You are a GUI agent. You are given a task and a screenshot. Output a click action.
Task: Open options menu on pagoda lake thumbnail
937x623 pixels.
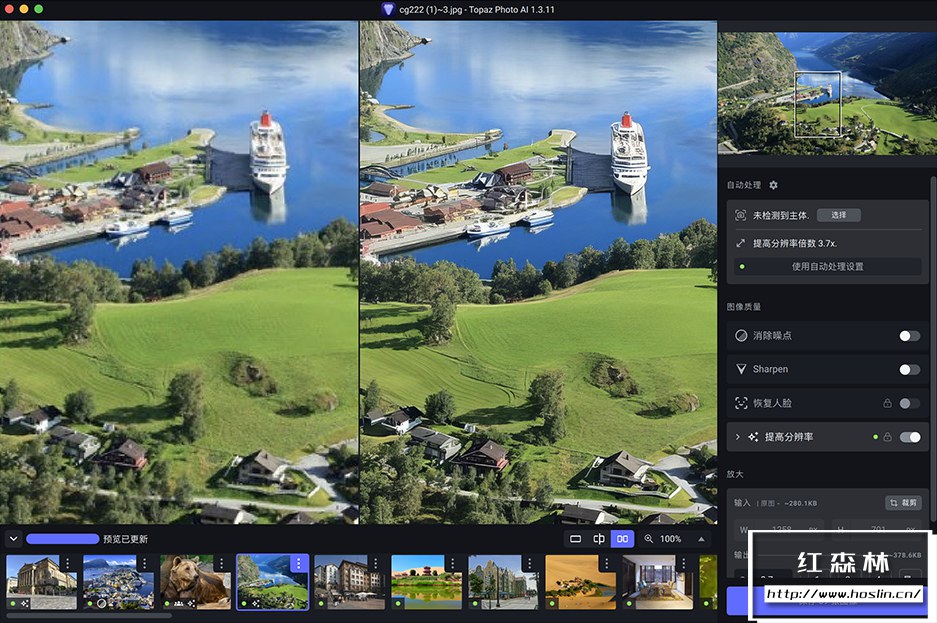452,563
